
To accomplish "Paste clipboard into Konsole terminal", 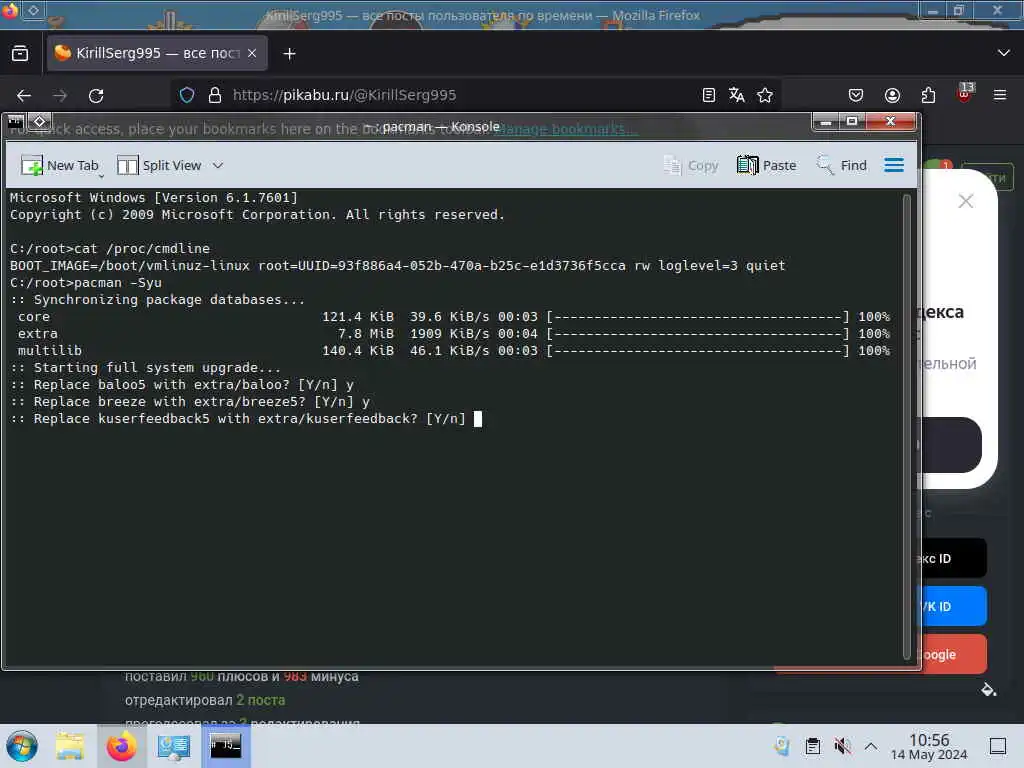I will [766, 166].
